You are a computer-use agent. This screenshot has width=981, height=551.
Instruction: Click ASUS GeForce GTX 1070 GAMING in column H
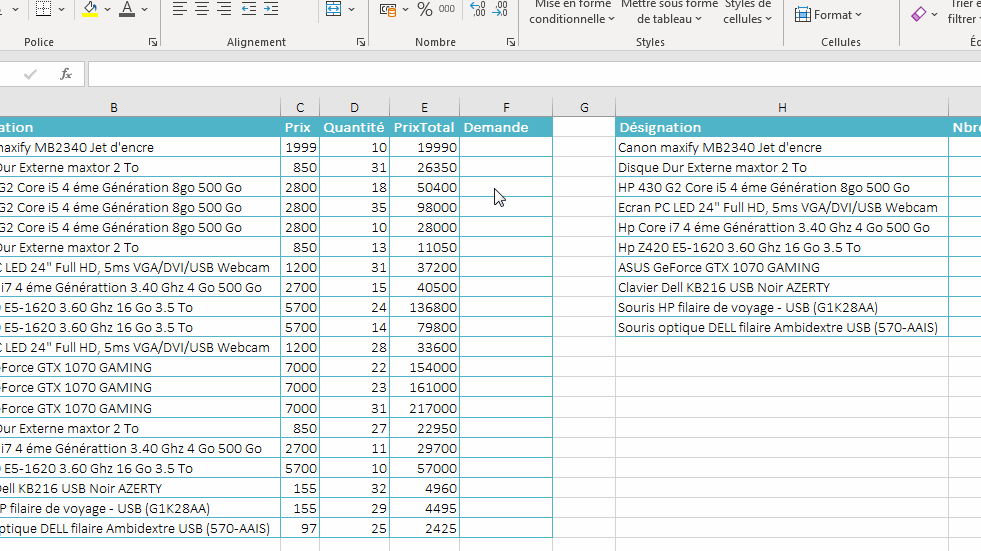pyautogui.click(x=782, y=267)
